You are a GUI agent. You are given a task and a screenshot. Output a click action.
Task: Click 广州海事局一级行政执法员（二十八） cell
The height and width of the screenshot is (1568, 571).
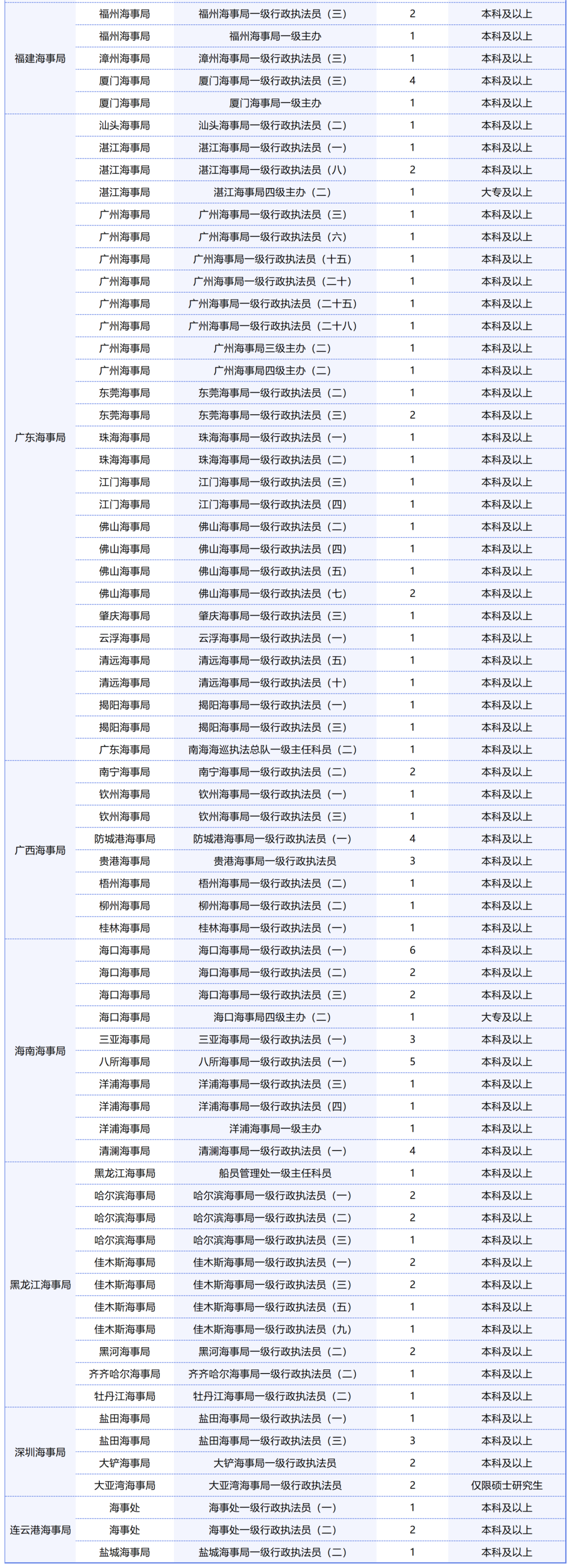(x=275, y=325)
